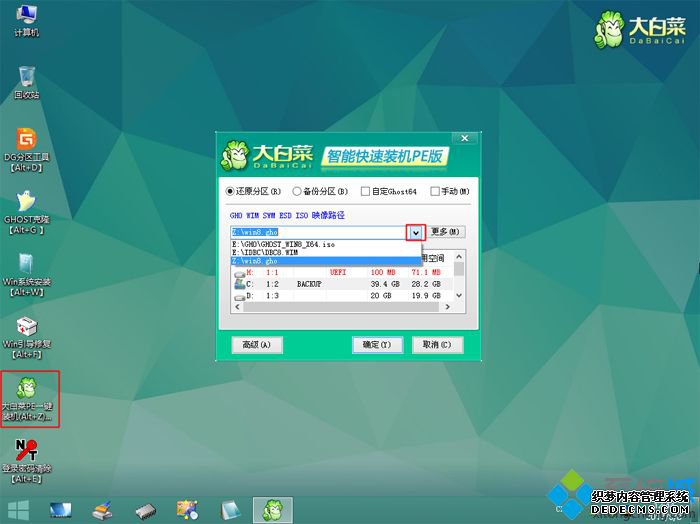Click the partition list vertical scrollbar thumb
The width and height of the screenshot is (700, 524).
[x=459, y=269]
